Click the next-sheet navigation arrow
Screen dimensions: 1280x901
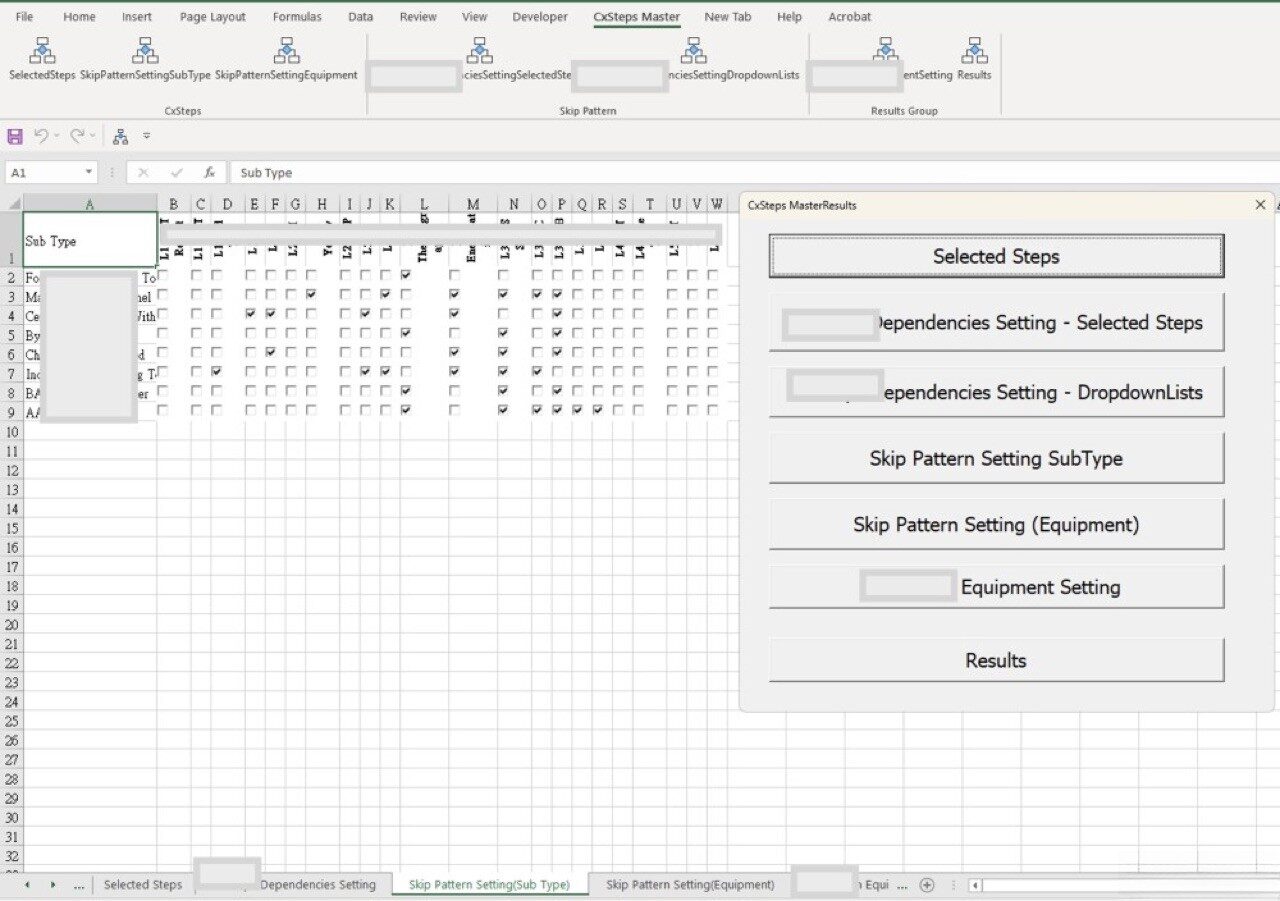point(52,885)
